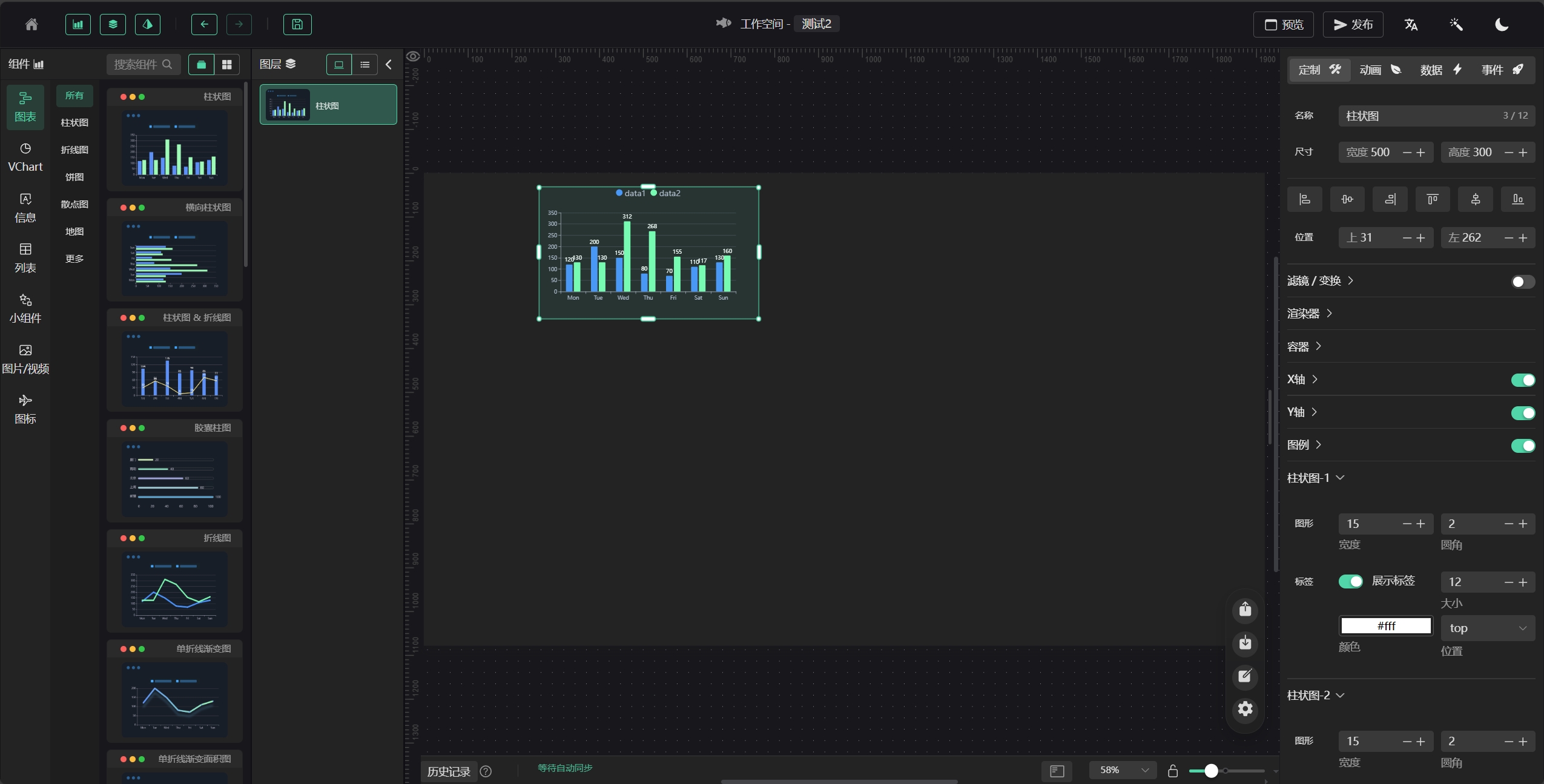Click the canvas settings gear icon
Viewport: 1544px width, 784px height.
pos(1245,709)
